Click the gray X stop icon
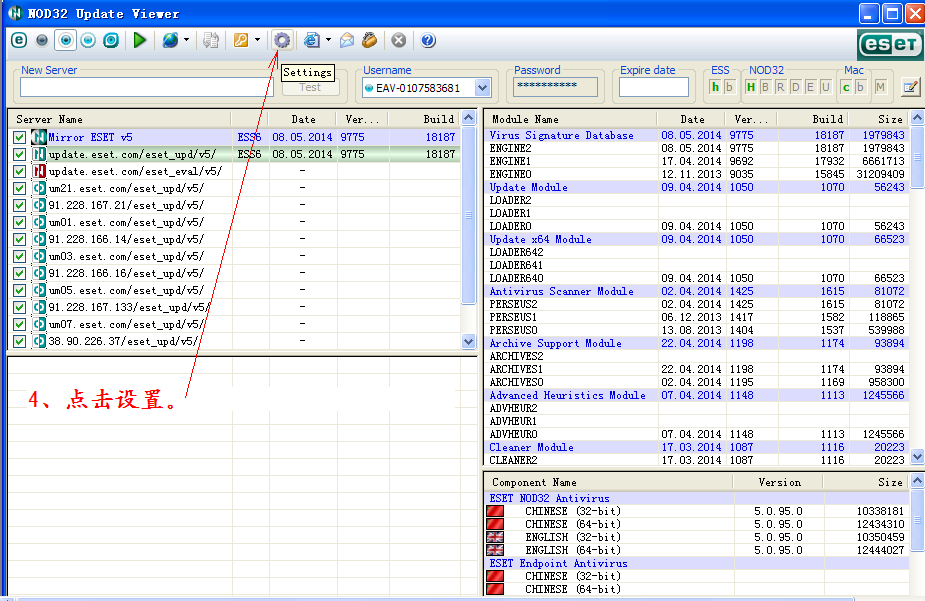Screen dimensions: 925x601 (399, 40)
